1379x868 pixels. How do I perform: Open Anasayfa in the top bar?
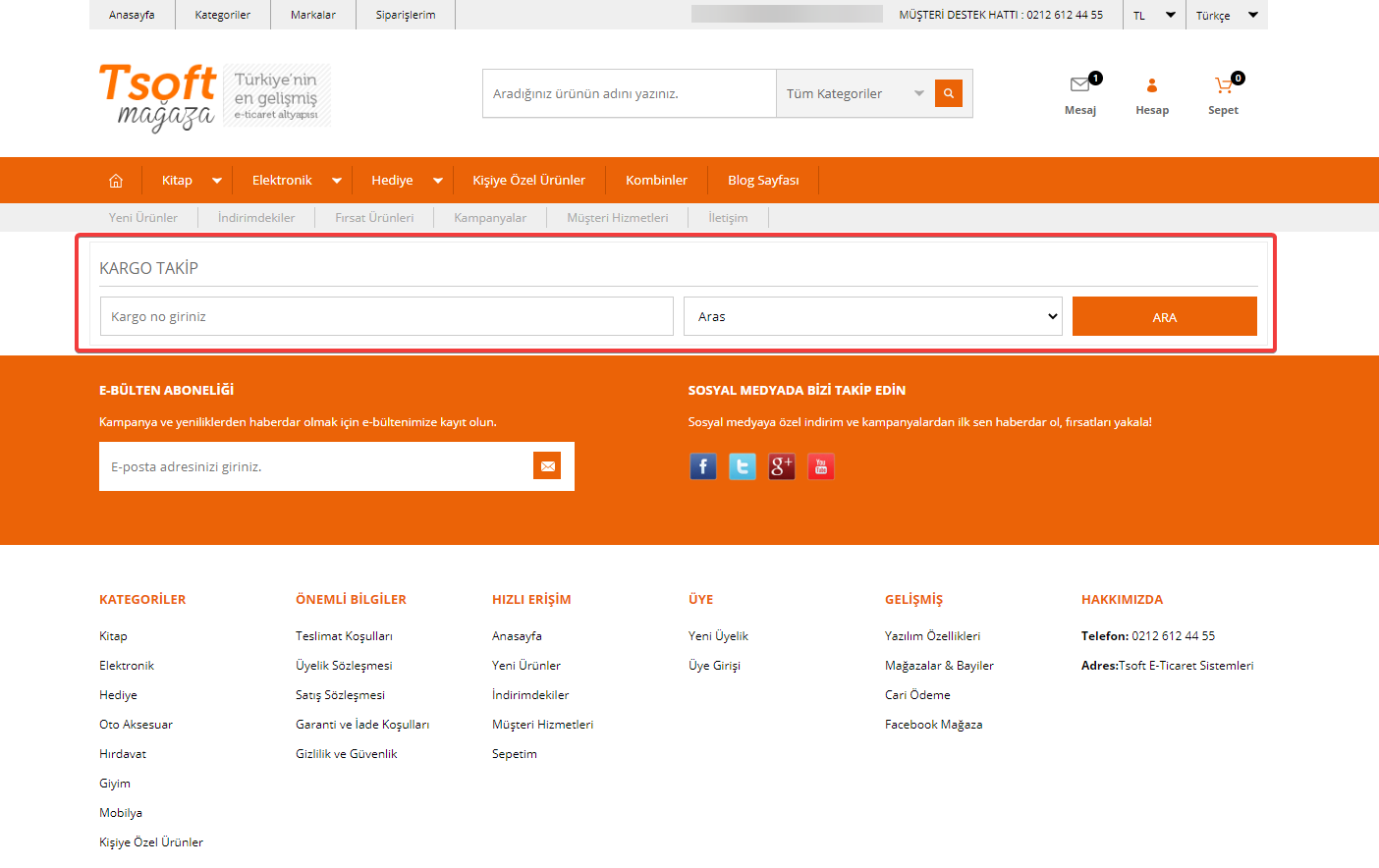click(132, 15)
